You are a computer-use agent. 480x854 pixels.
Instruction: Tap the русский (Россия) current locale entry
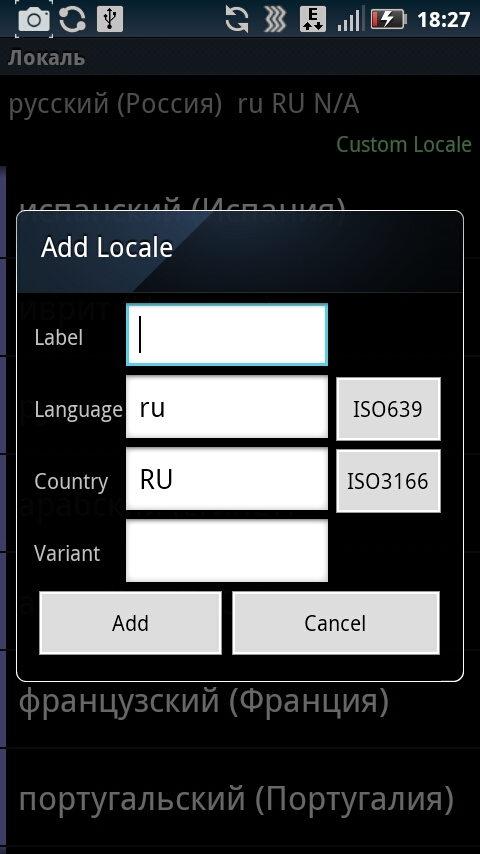coord(184,105)
